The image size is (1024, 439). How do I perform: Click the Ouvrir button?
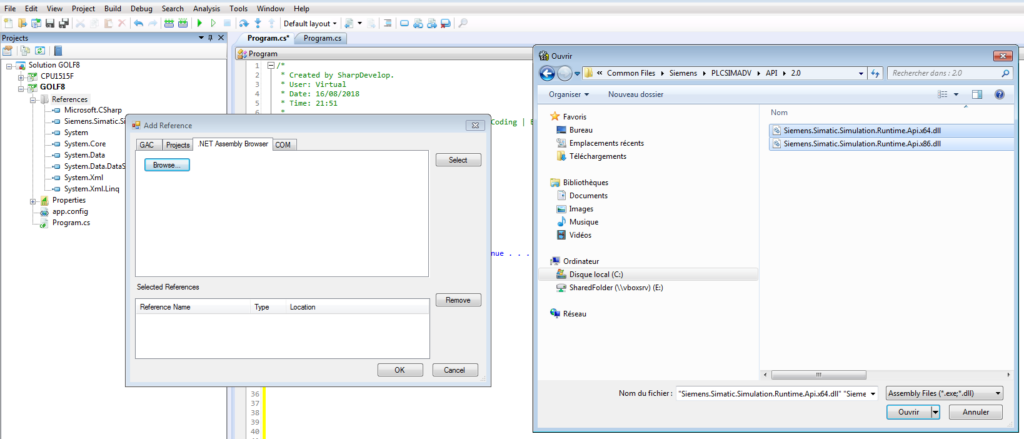909,412
